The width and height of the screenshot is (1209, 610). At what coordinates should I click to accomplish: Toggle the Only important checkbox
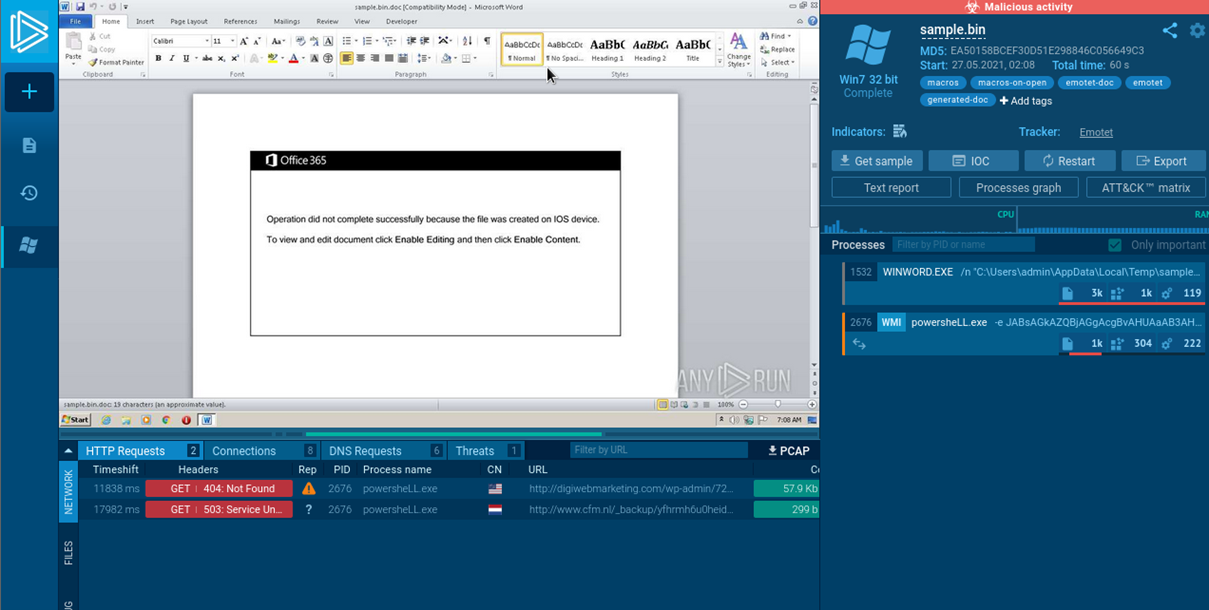[x=1115, y=245]
